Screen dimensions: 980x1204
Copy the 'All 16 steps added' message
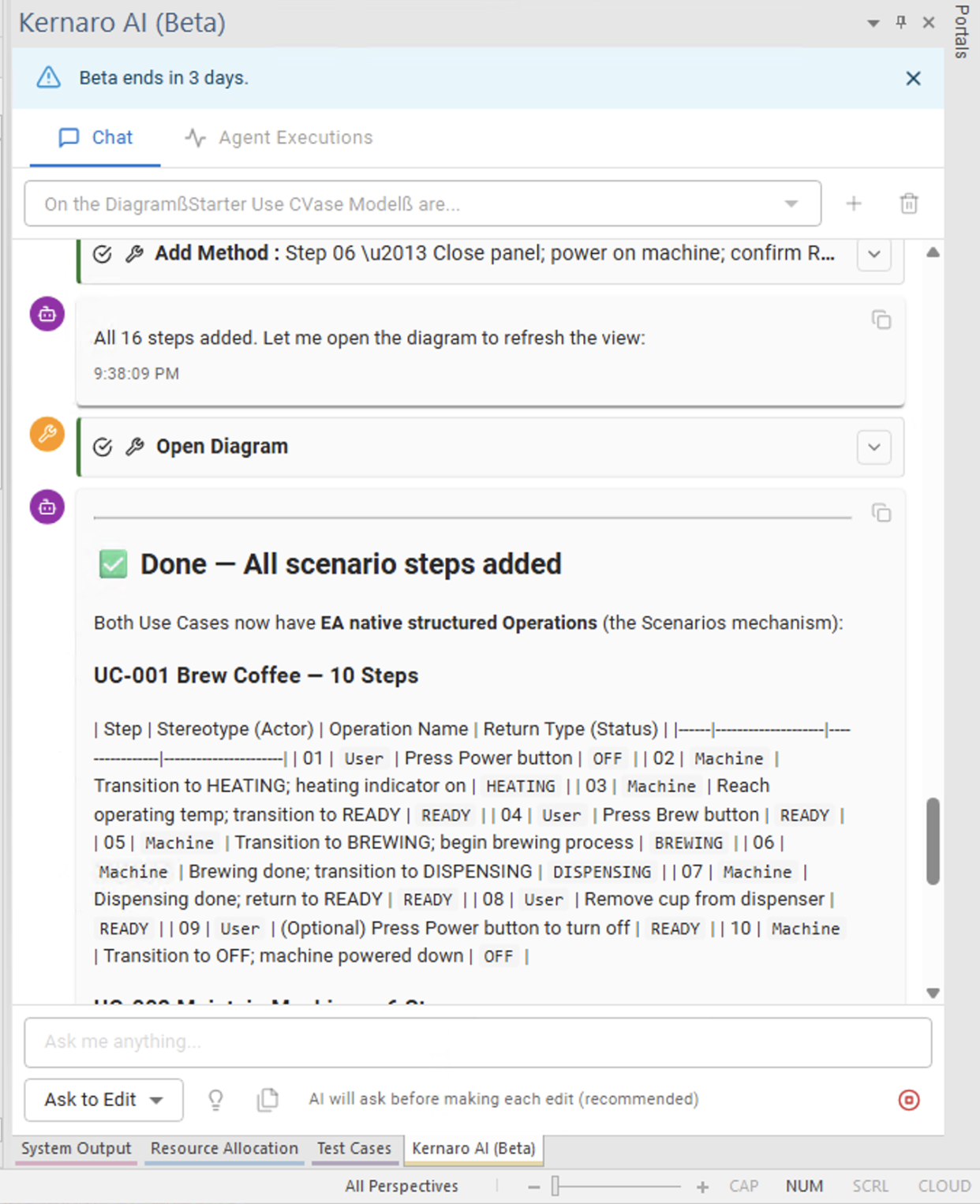(881, 320)
